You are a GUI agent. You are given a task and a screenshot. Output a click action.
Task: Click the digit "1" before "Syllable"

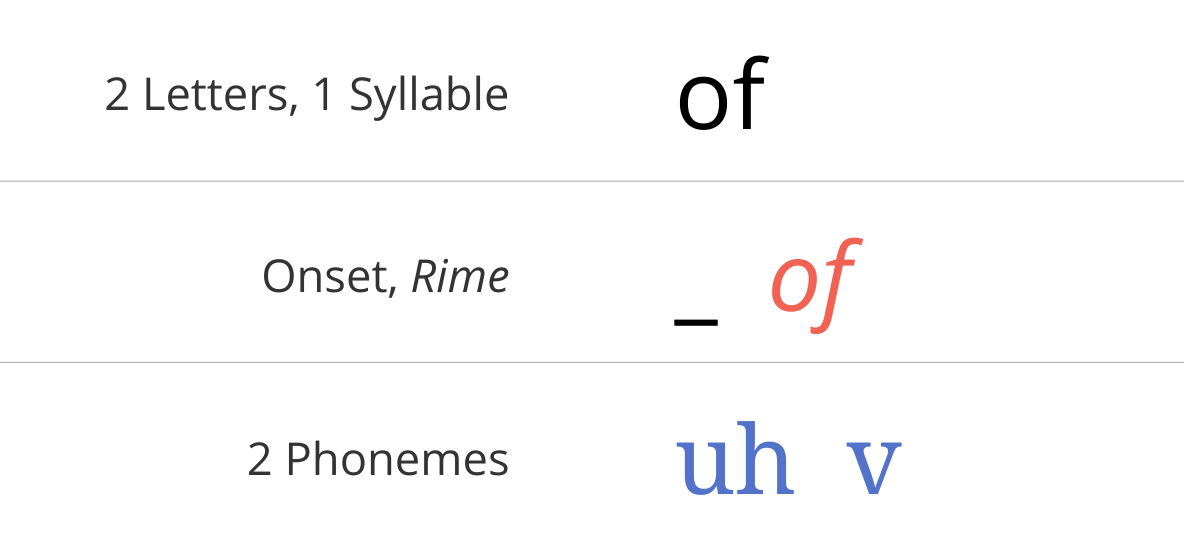point(323,96)
